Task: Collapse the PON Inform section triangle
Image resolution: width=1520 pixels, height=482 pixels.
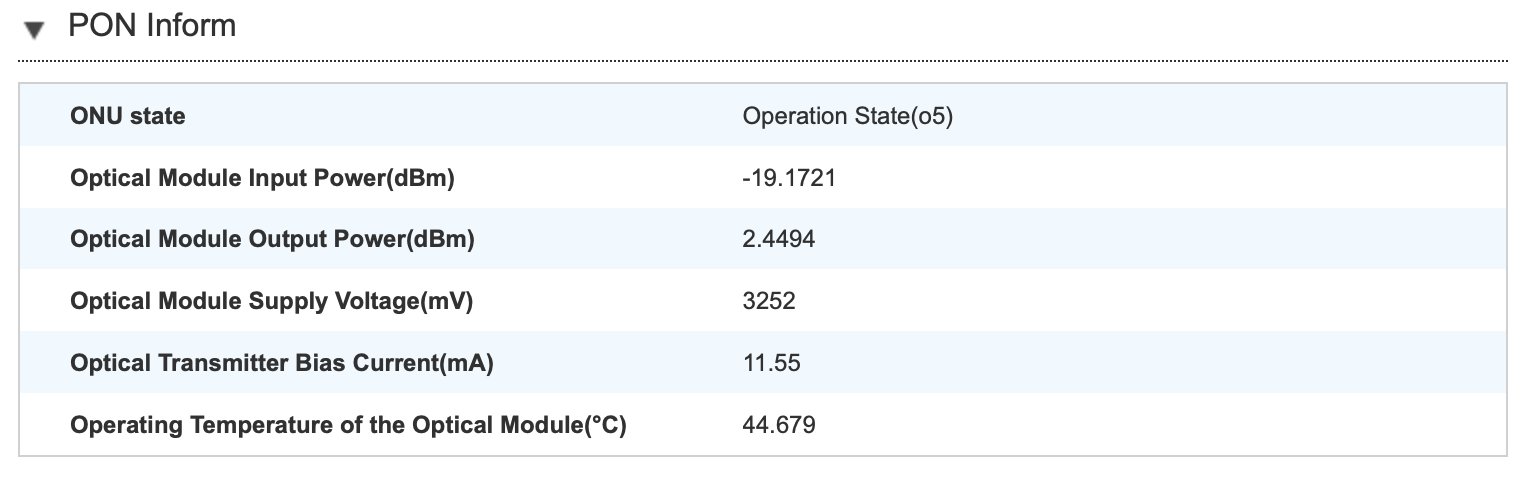Action: (36, 30)
